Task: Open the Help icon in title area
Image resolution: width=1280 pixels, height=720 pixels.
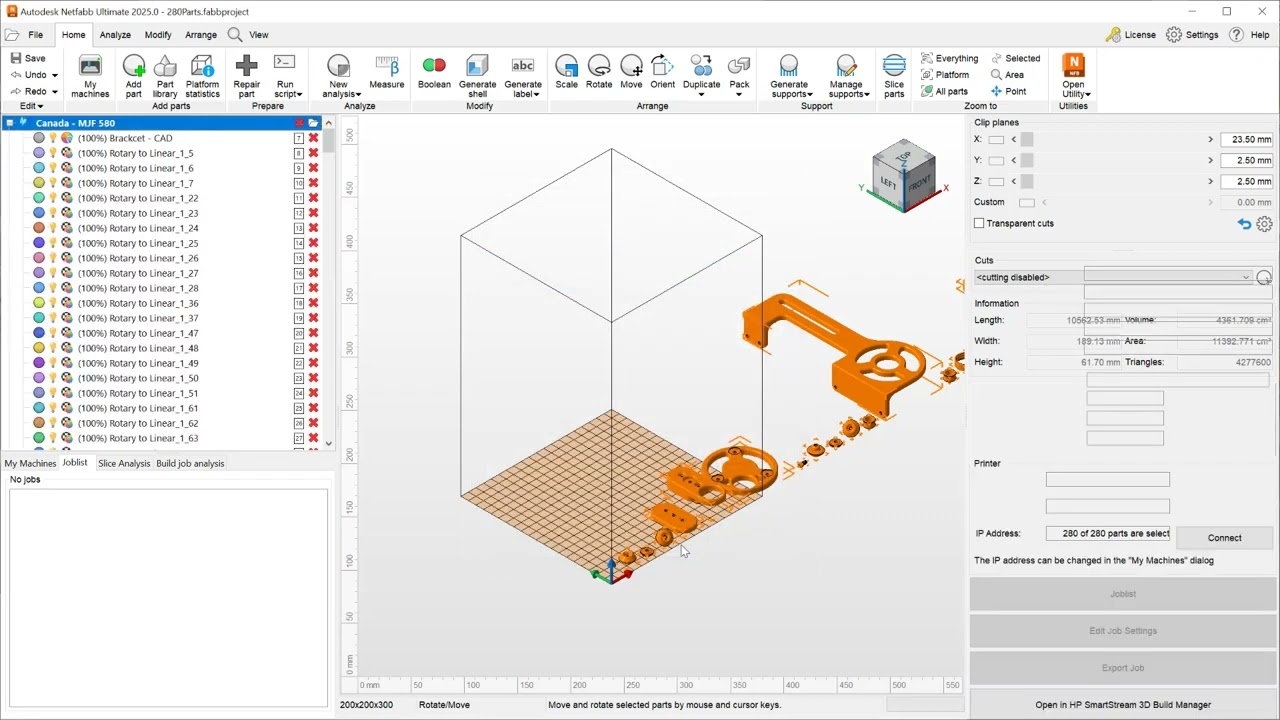Action: [1237, 34]
